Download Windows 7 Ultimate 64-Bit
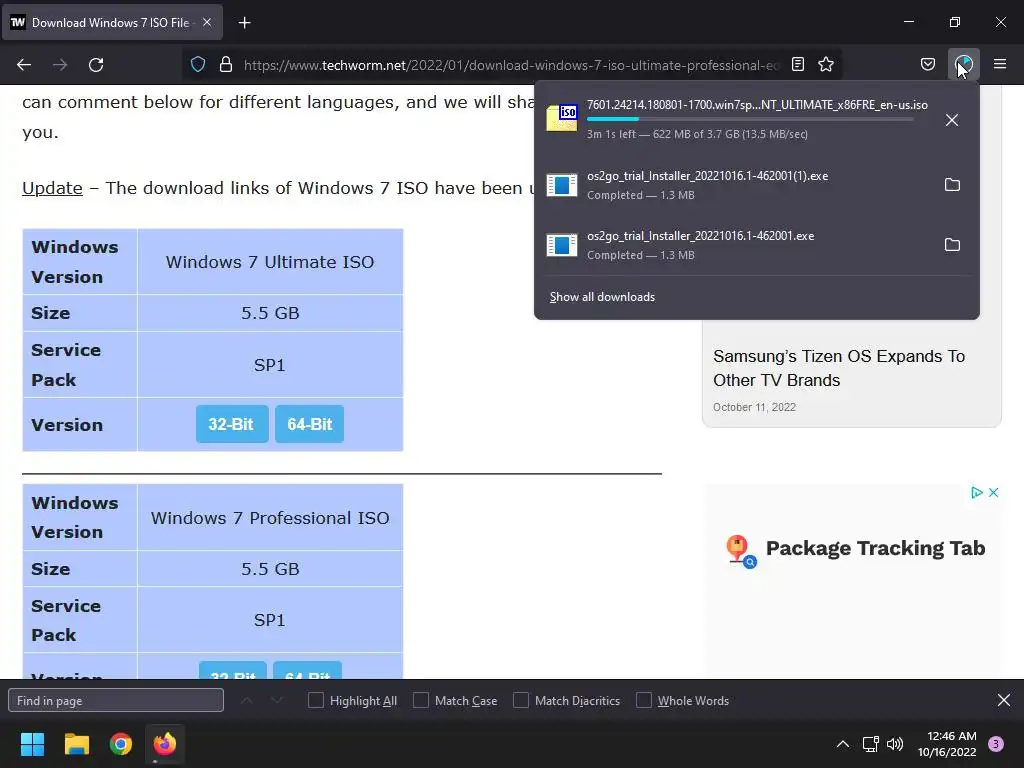1024x768 pixels. tap(310, 424)
